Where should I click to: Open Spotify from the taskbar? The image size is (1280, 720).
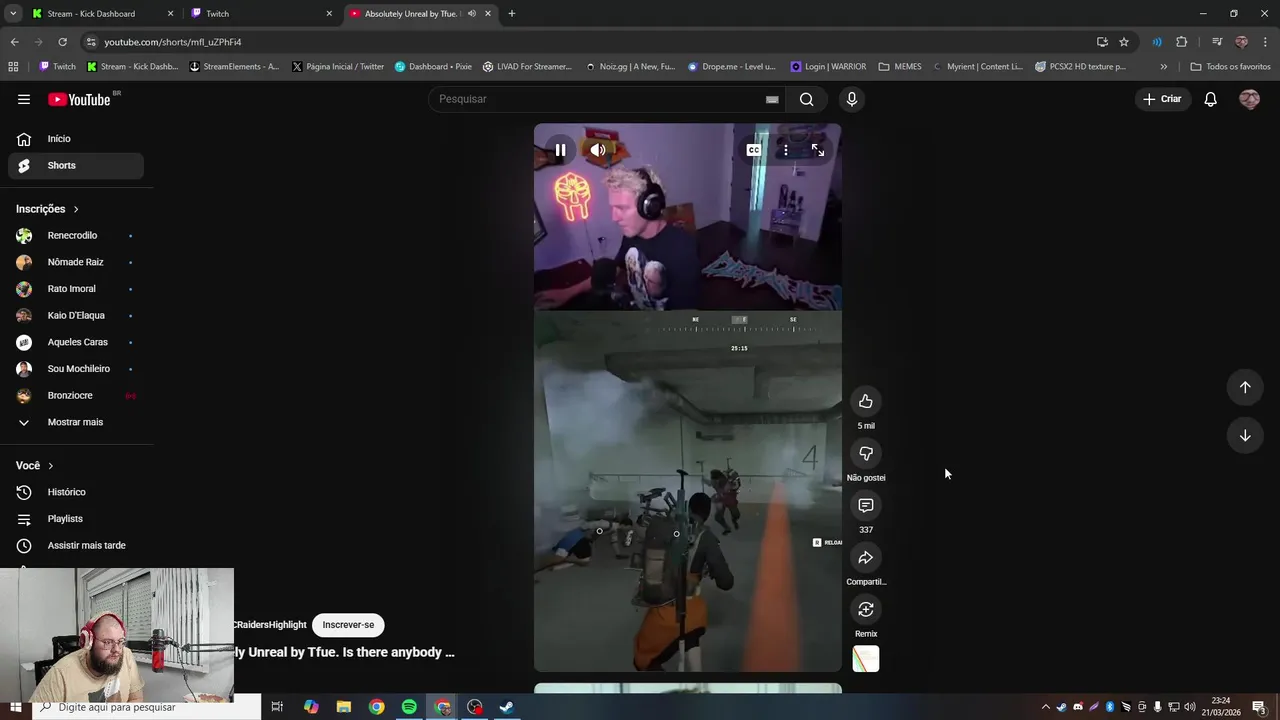click(409, 707)
